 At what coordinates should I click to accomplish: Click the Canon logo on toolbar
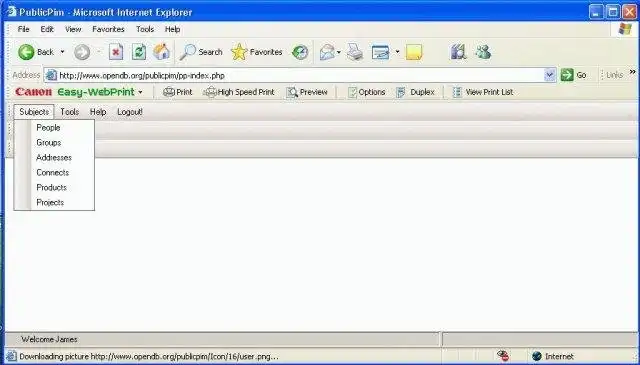[33, 92]
